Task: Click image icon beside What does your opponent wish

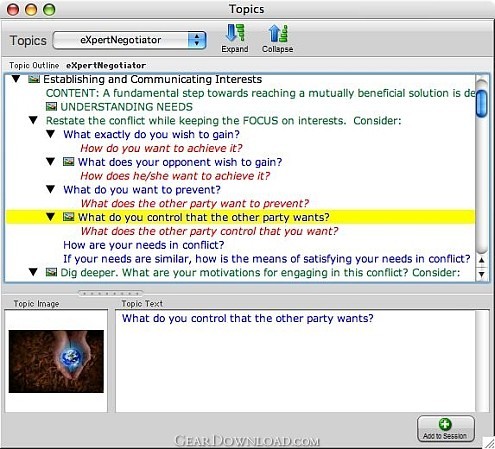Action: click(x=69, y=162)
